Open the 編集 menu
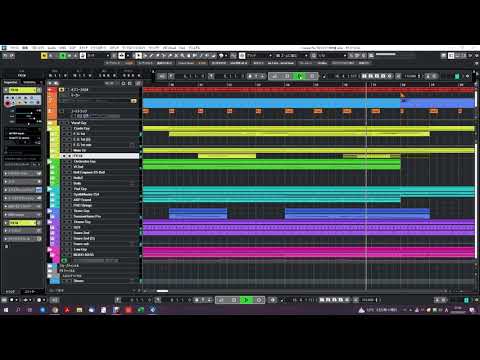Screen dimensions: 480x360 point(25,48)
